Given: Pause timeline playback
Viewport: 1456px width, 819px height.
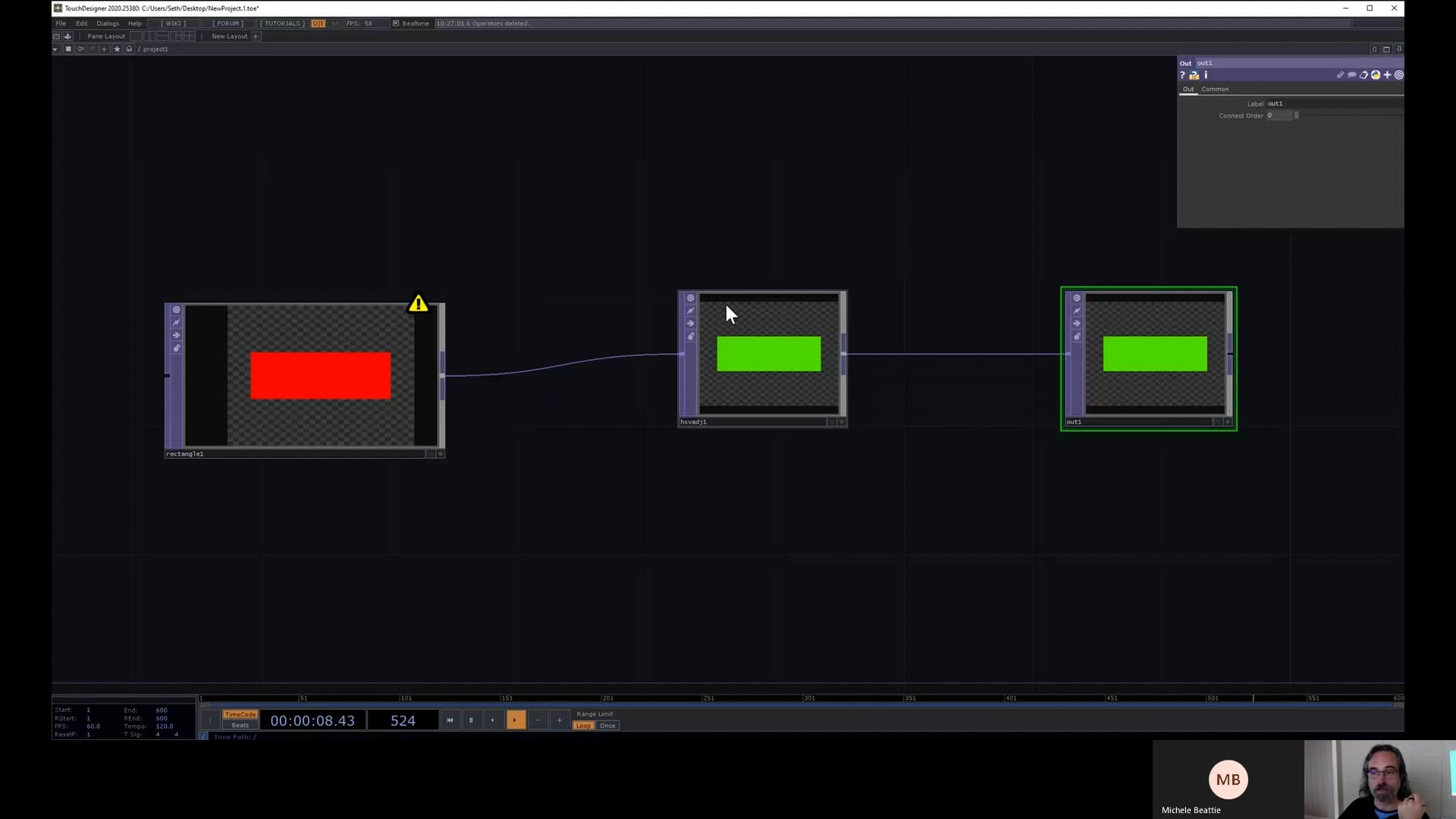Looking at the screenshot, I should coord(471,720).
